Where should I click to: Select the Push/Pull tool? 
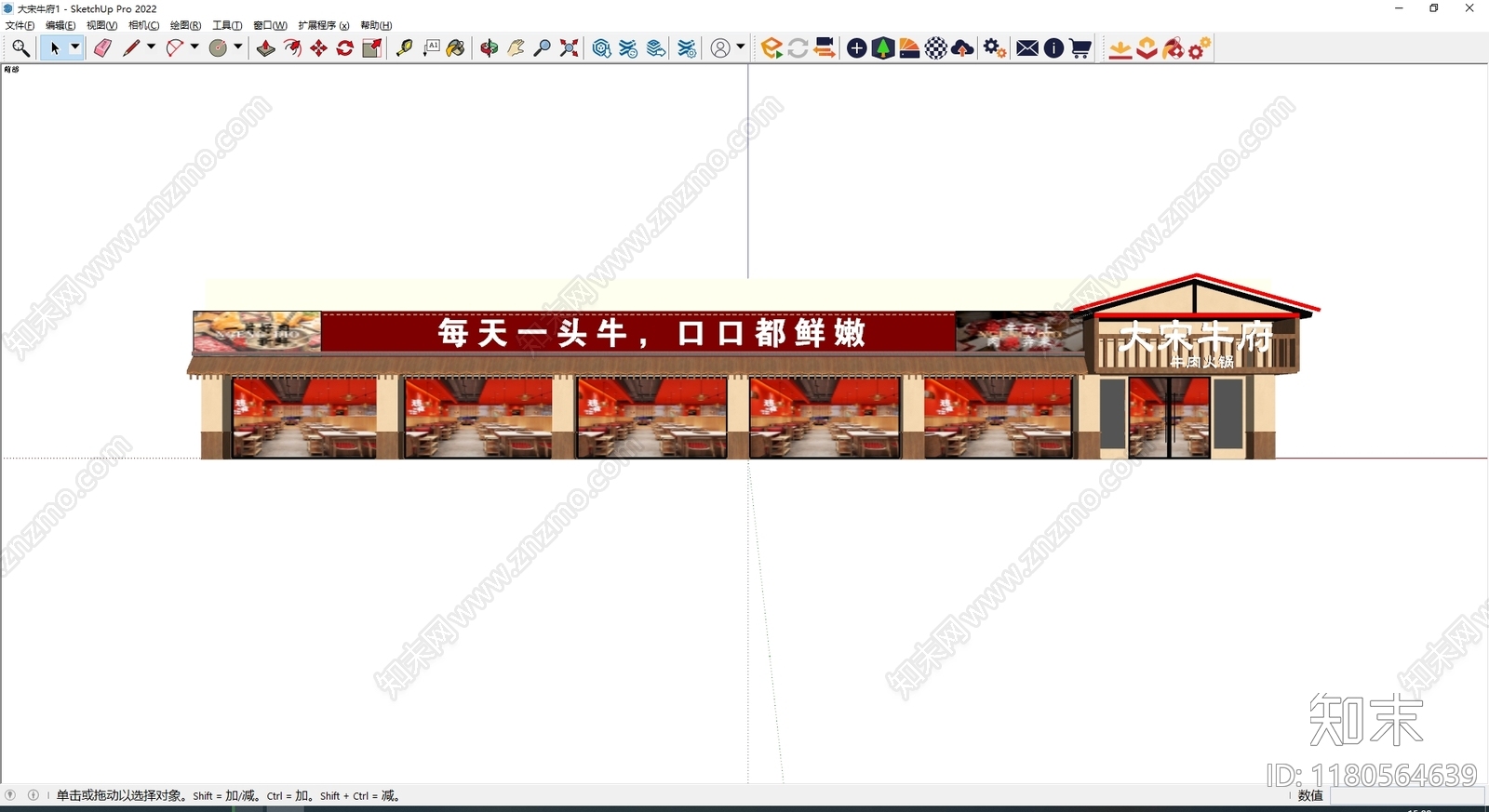click(x=266, y=48)
